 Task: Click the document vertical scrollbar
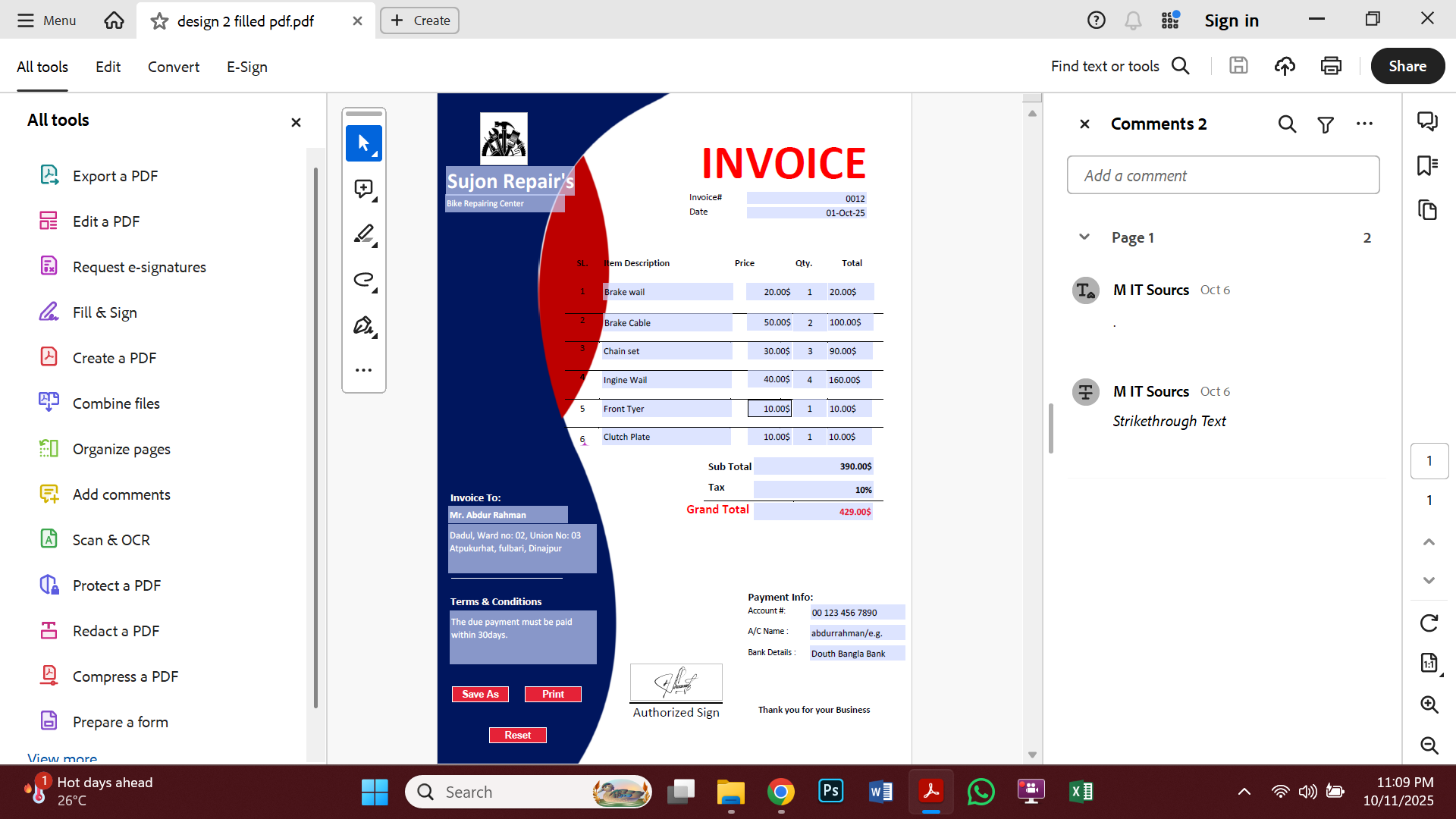(1032, 425)
